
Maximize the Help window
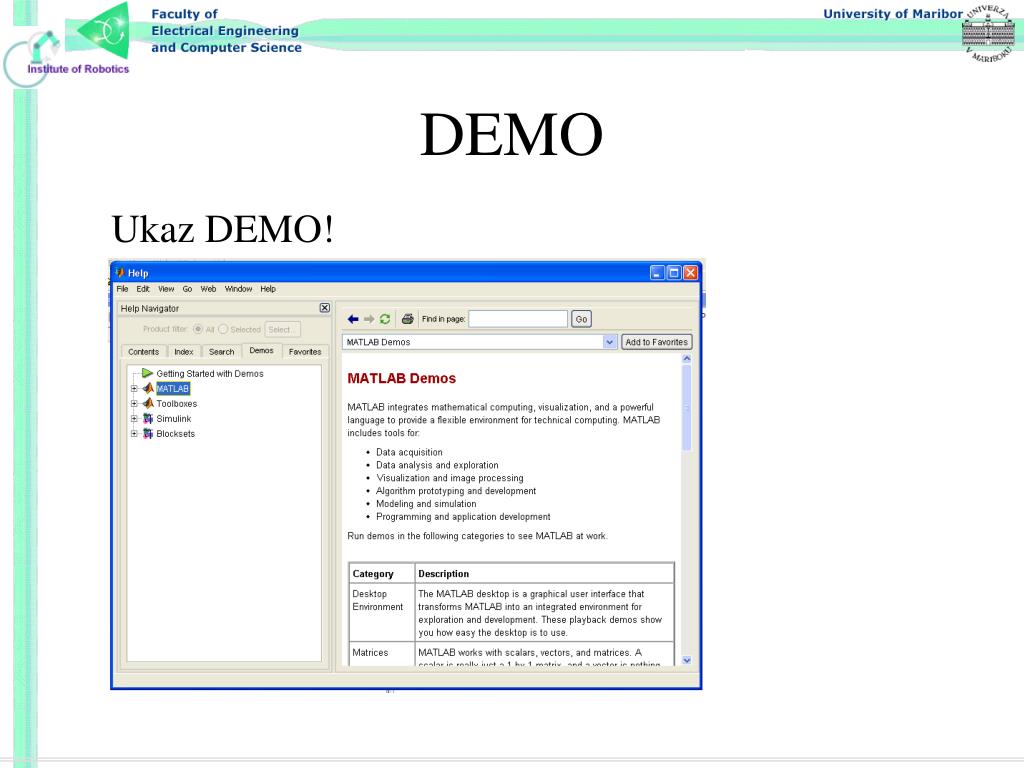coord(674,272)
